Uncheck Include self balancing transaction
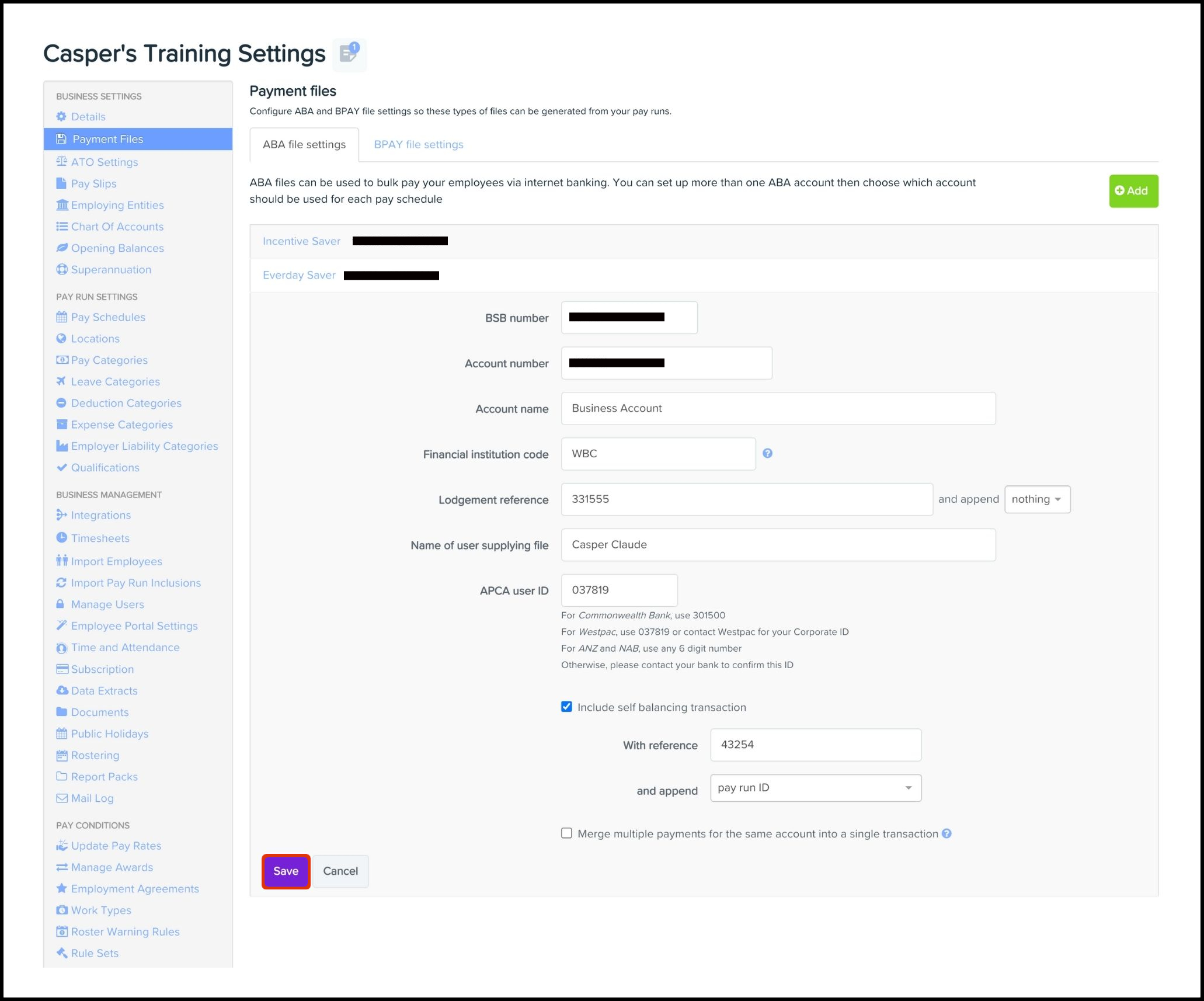1204x1001 pixels. point(566,707)
